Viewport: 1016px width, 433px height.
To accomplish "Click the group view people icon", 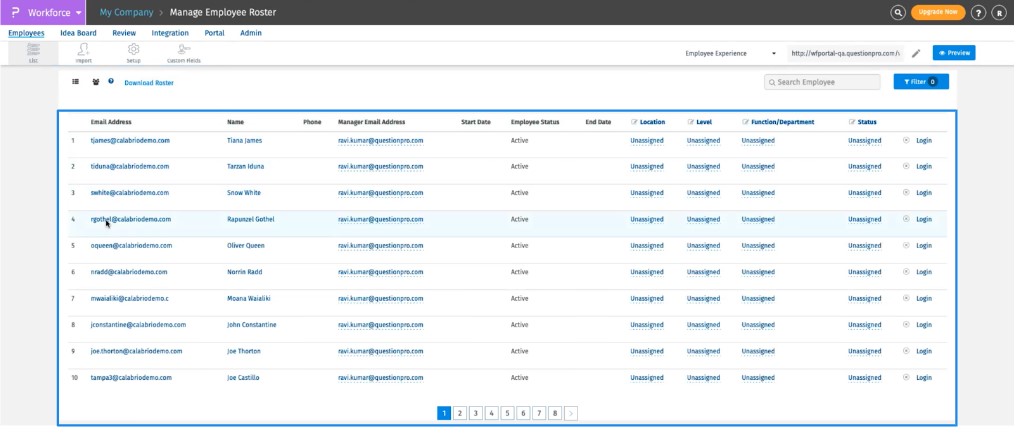I will tap(95, 82).
